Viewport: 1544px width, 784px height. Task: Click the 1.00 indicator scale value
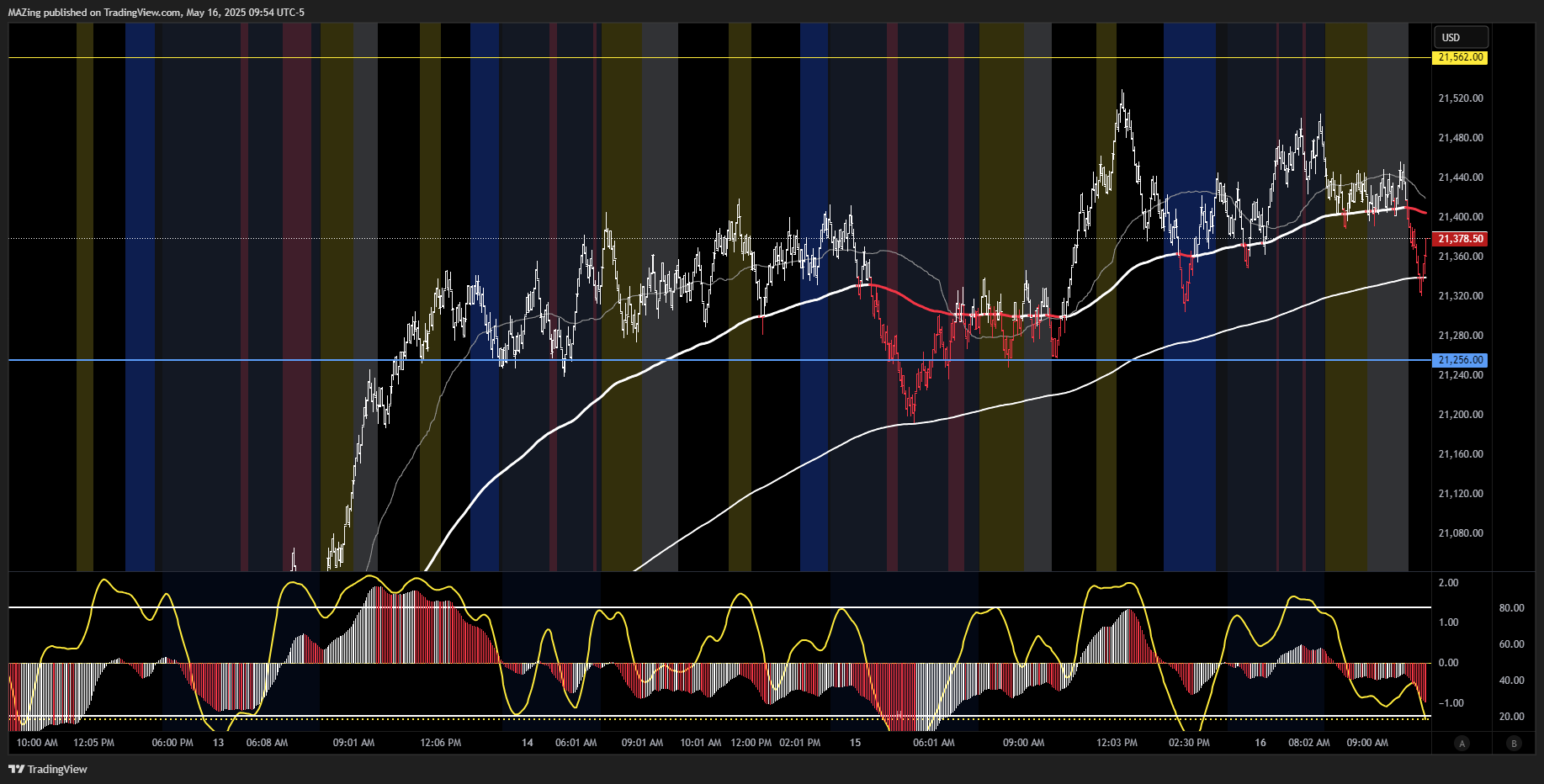click(1449, 622)
